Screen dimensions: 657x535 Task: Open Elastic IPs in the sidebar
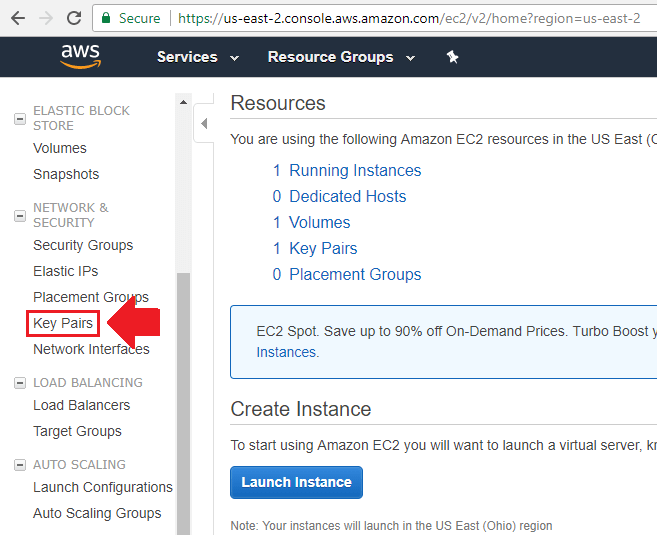(66, 271)
